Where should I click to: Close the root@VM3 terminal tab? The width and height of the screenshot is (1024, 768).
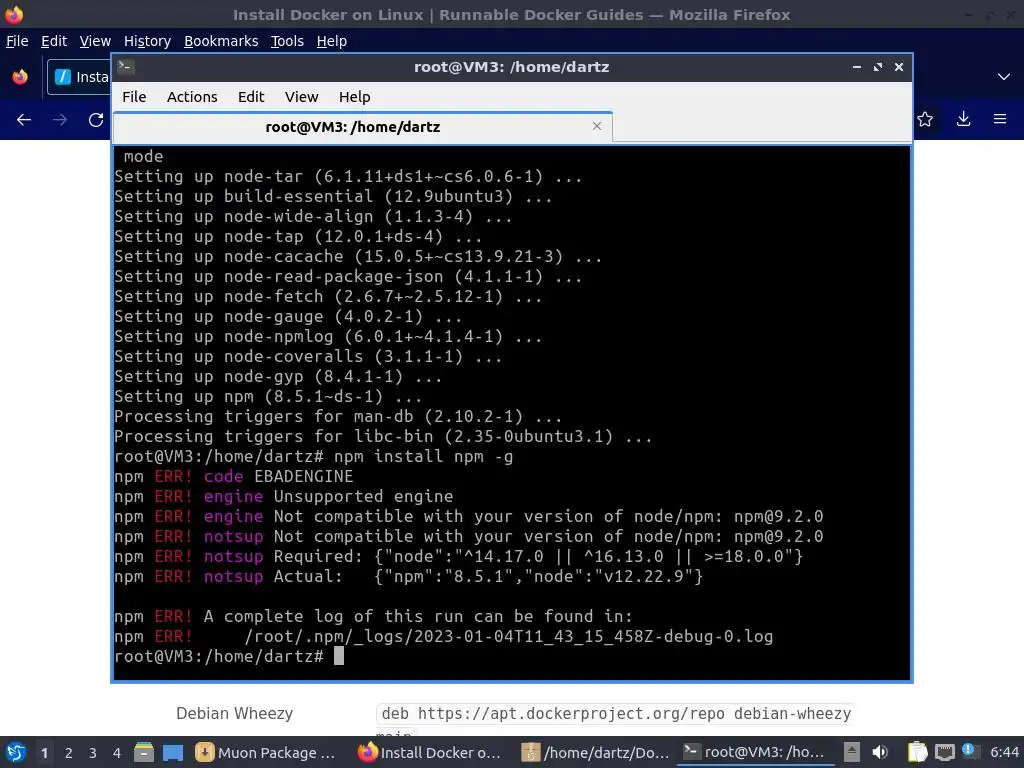click(596, 126)
